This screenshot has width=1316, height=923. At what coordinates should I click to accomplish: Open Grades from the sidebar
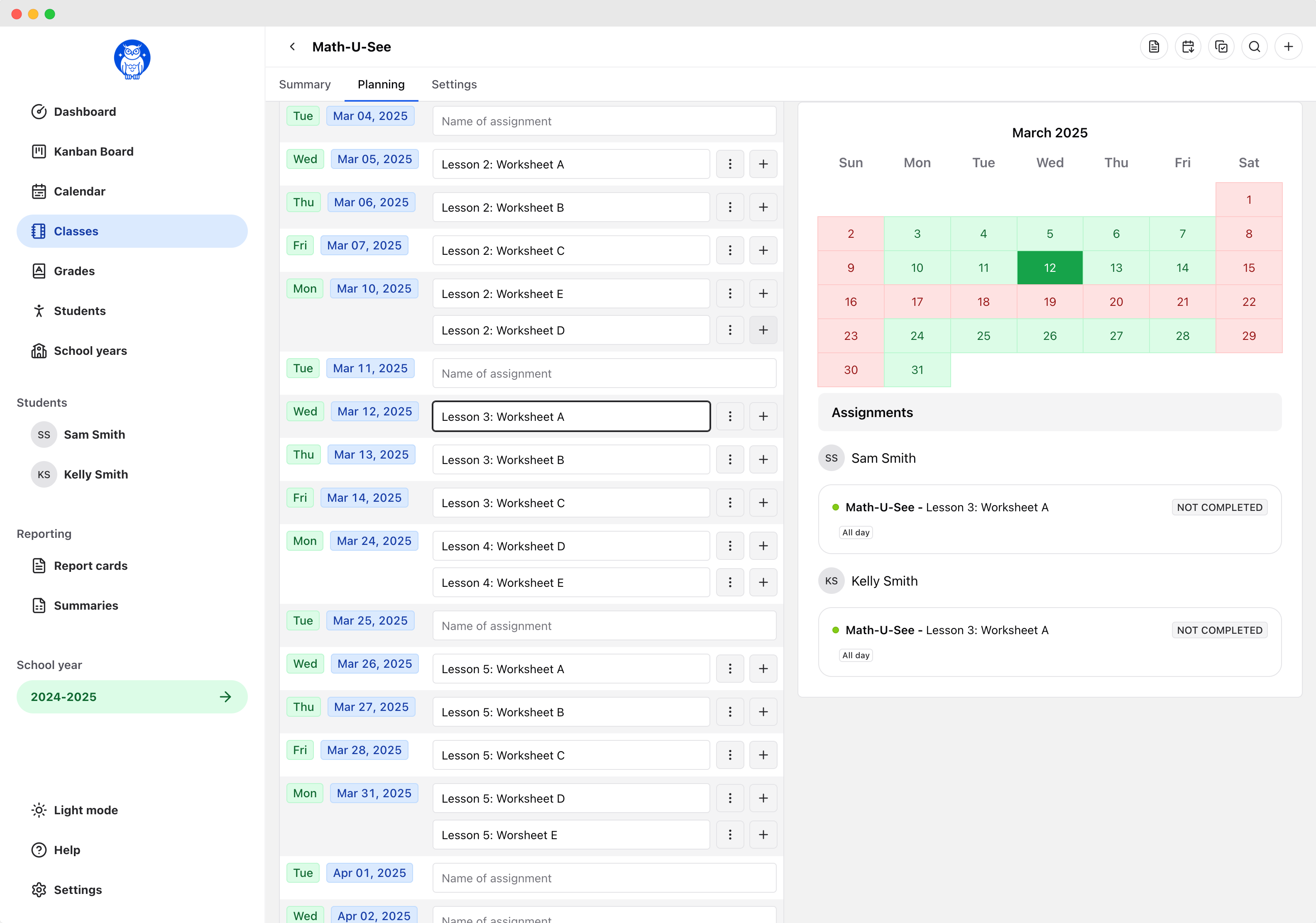click(x=73, y=271)
